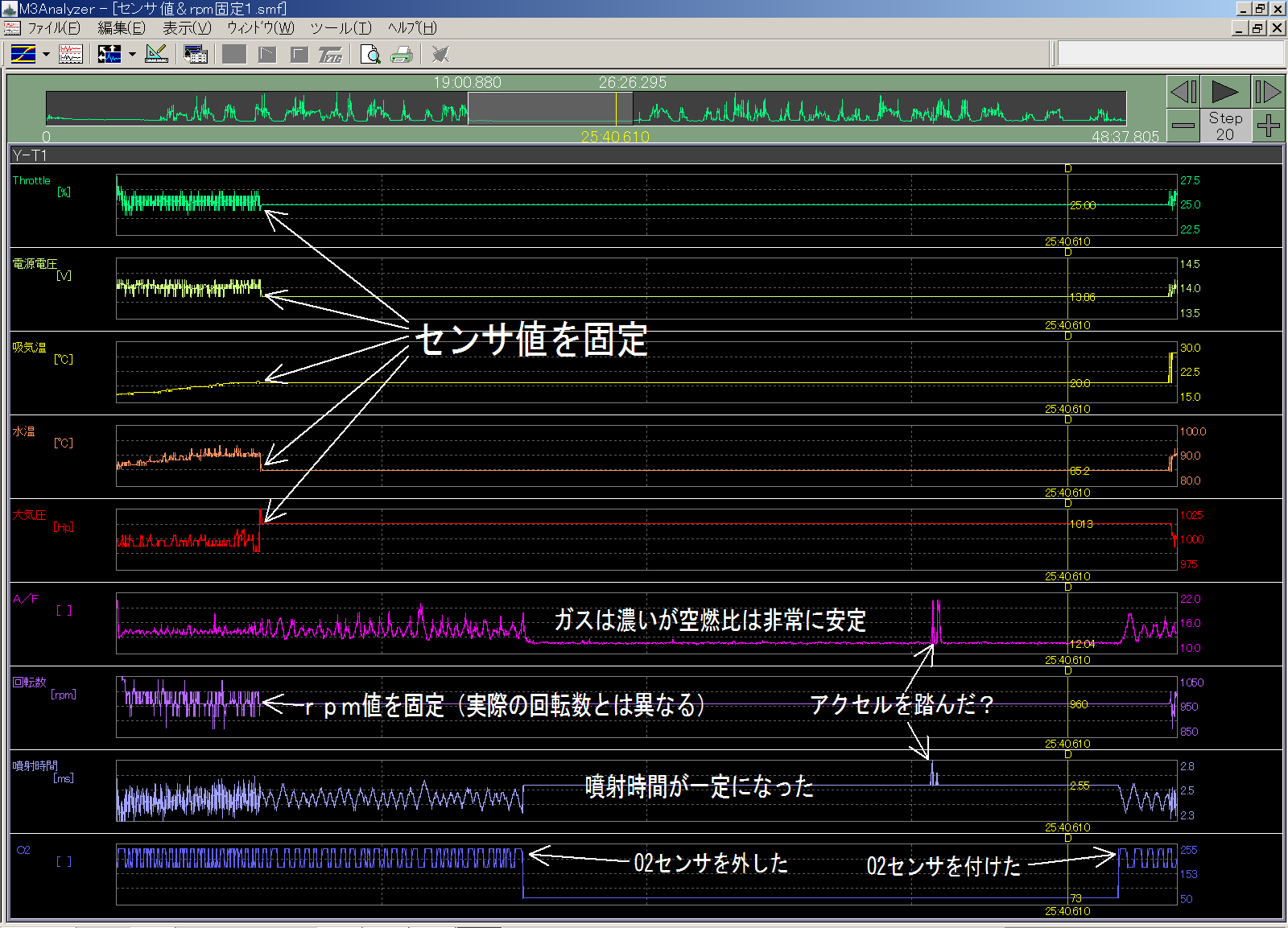
Task: Open the ツール(T) menu
Action: tap(341, 28)
